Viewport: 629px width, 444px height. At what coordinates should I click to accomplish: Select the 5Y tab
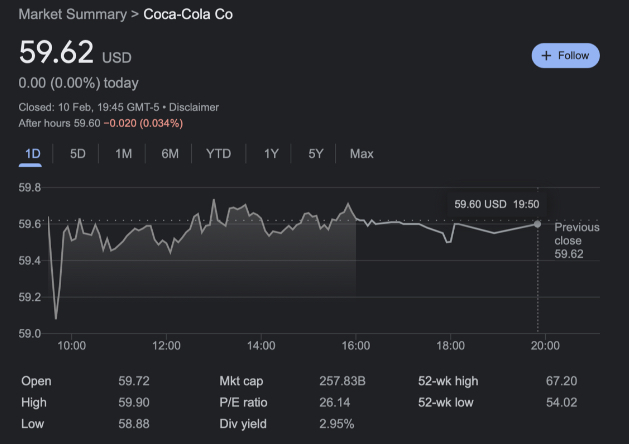(x=315, y=154)
